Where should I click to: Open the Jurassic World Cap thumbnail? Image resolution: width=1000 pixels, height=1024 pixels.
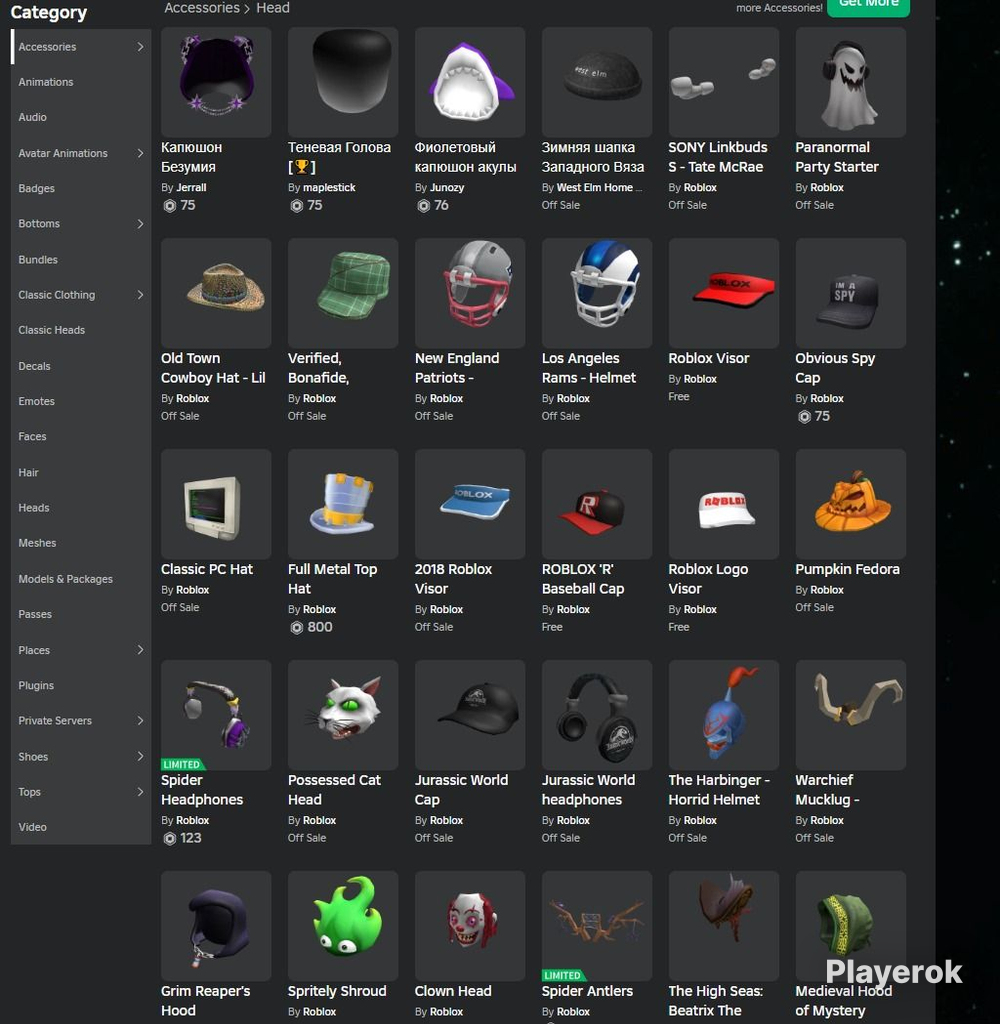tap(470, 715)
